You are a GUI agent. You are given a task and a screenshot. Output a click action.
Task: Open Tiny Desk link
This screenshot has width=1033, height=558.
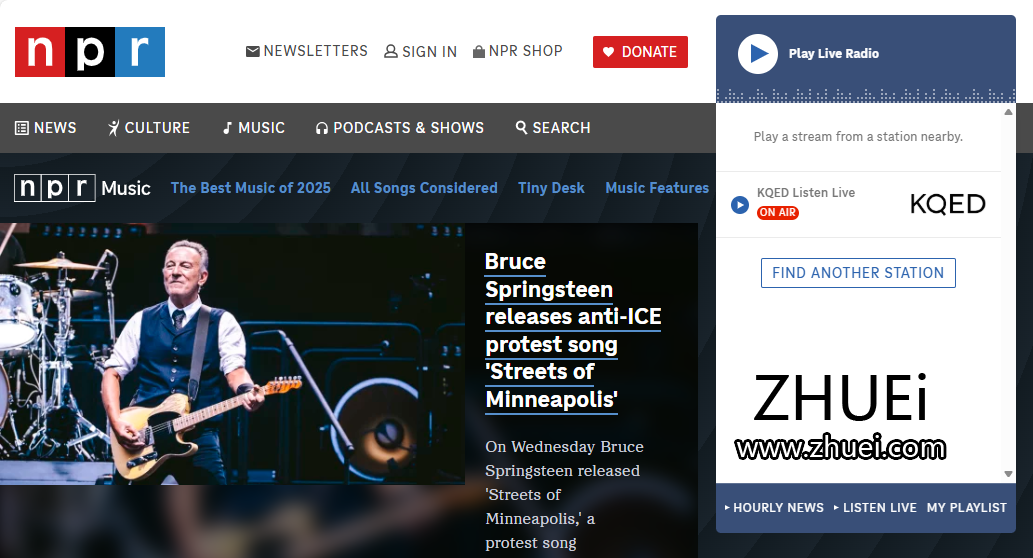(551, 188)
